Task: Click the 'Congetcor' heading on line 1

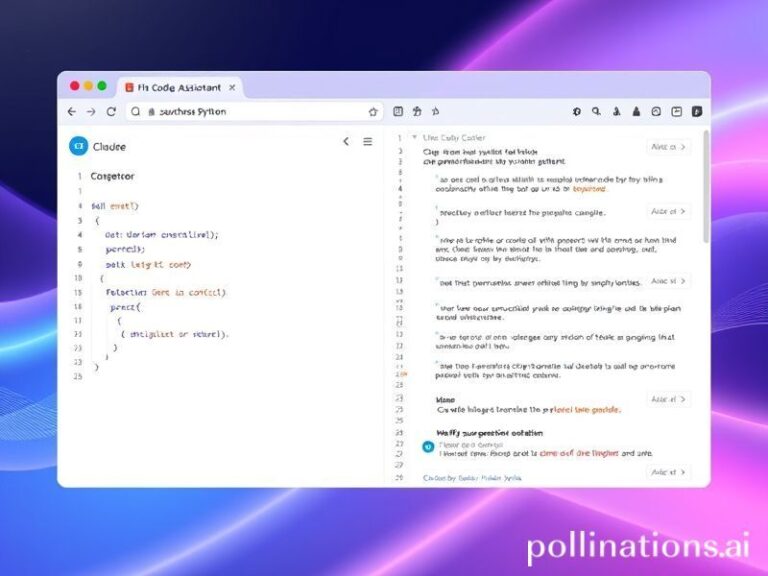Action: click(x=112, y=176)
